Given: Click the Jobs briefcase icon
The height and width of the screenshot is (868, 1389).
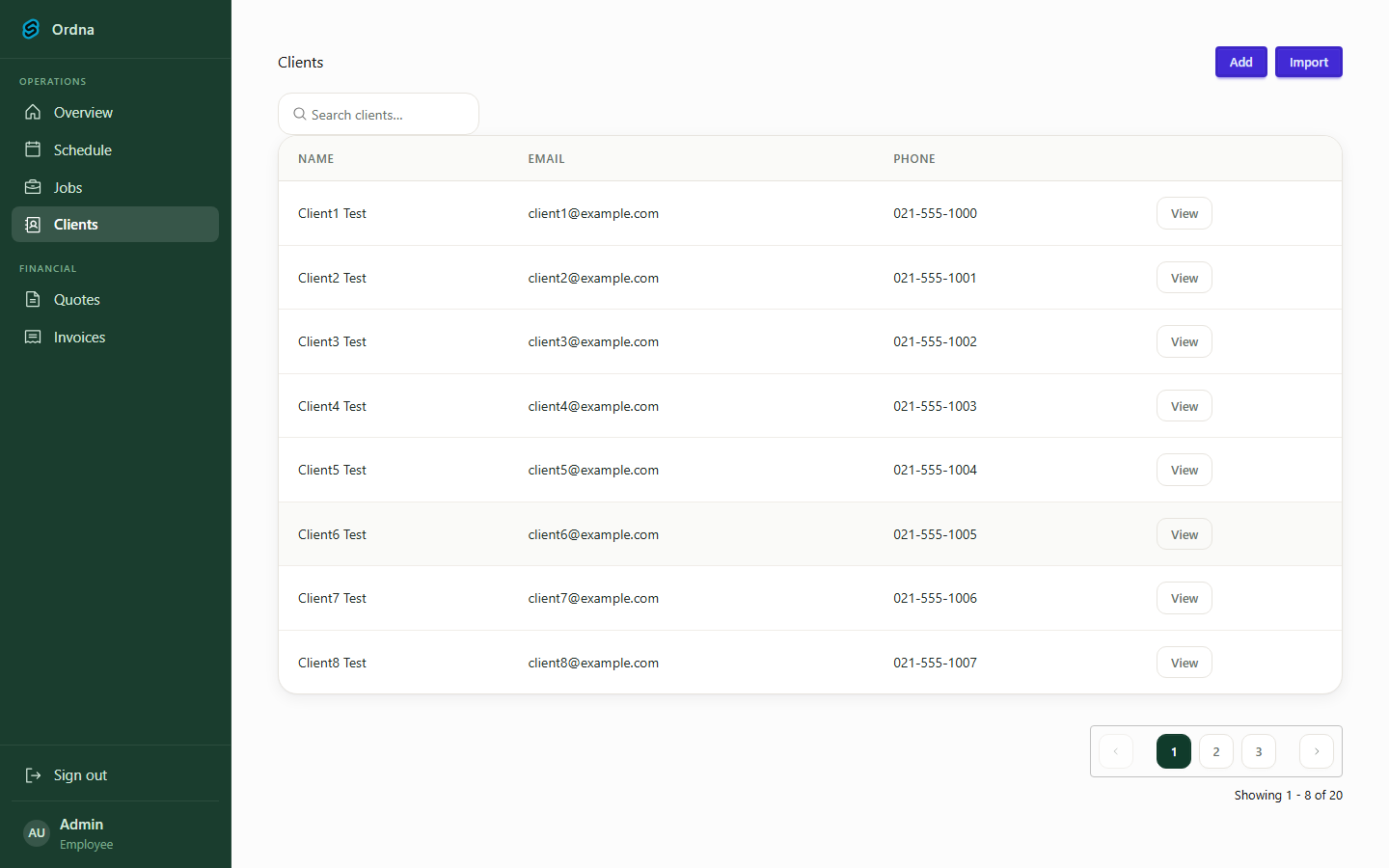Looking at the screenshot, I should (33, 187).
